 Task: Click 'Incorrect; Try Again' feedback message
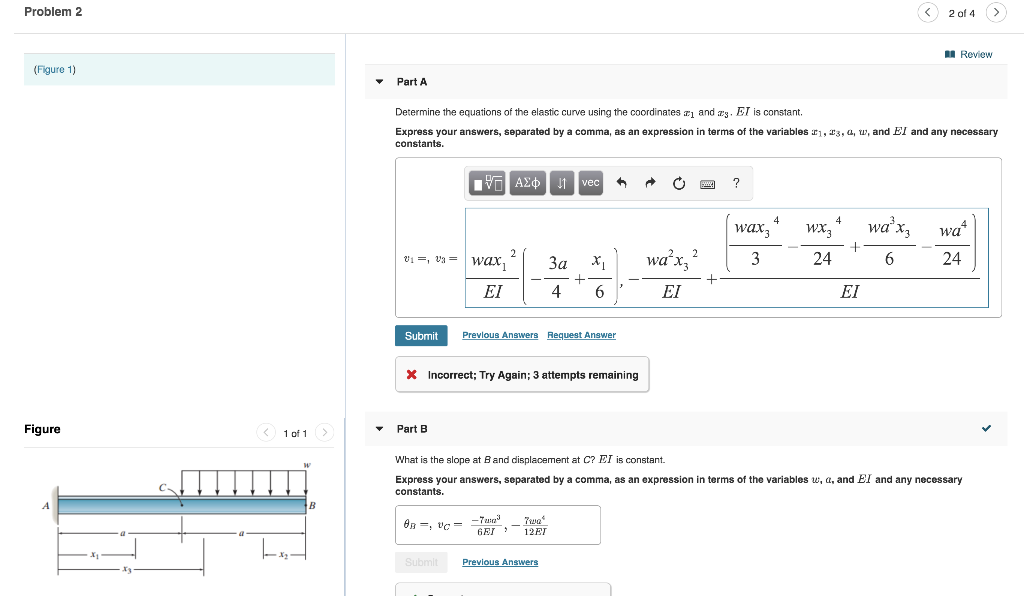click(x=522, y=375)
